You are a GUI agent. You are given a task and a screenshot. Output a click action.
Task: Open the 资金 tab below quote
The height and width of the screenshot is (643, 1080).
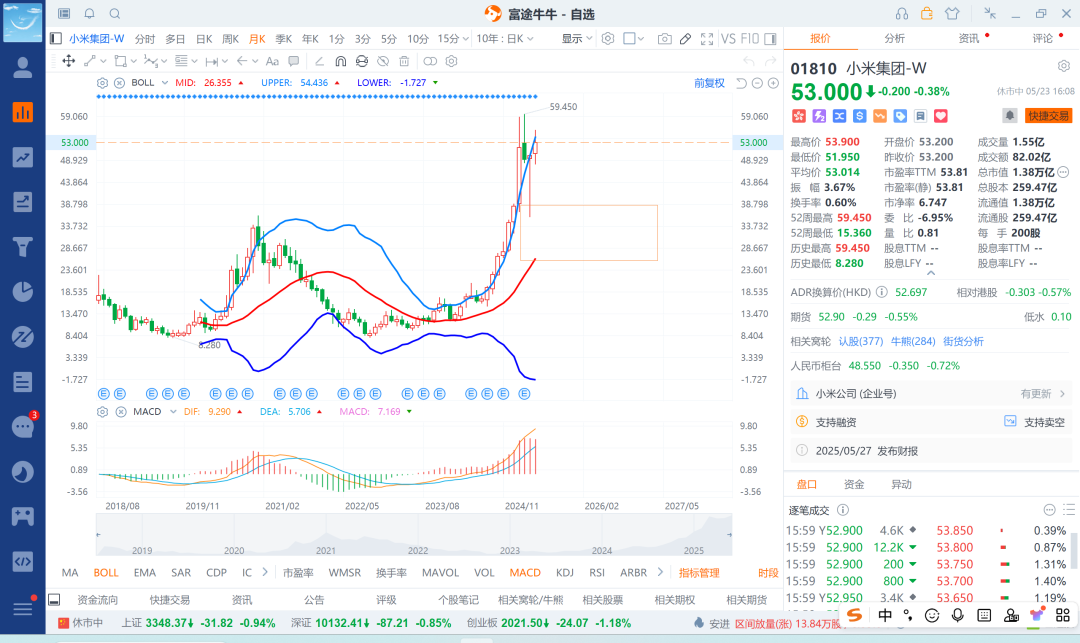tap(854, 484)
